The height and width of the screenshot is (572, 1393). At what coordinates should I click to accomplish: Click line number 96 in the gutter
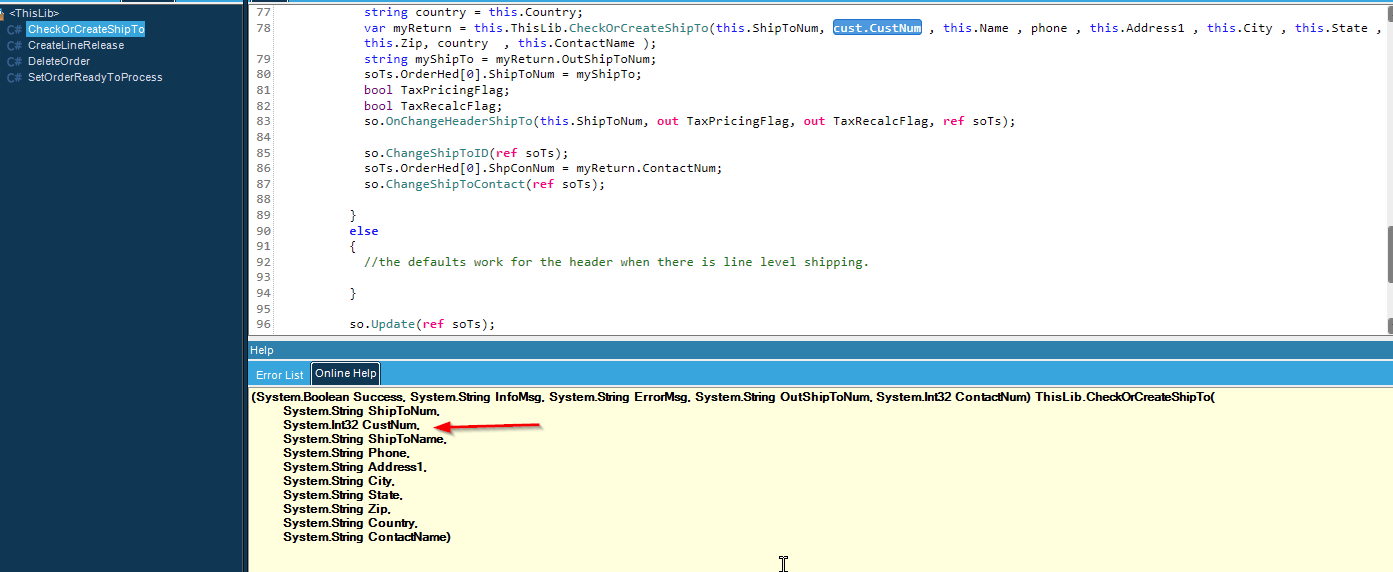tap(263, 324)
